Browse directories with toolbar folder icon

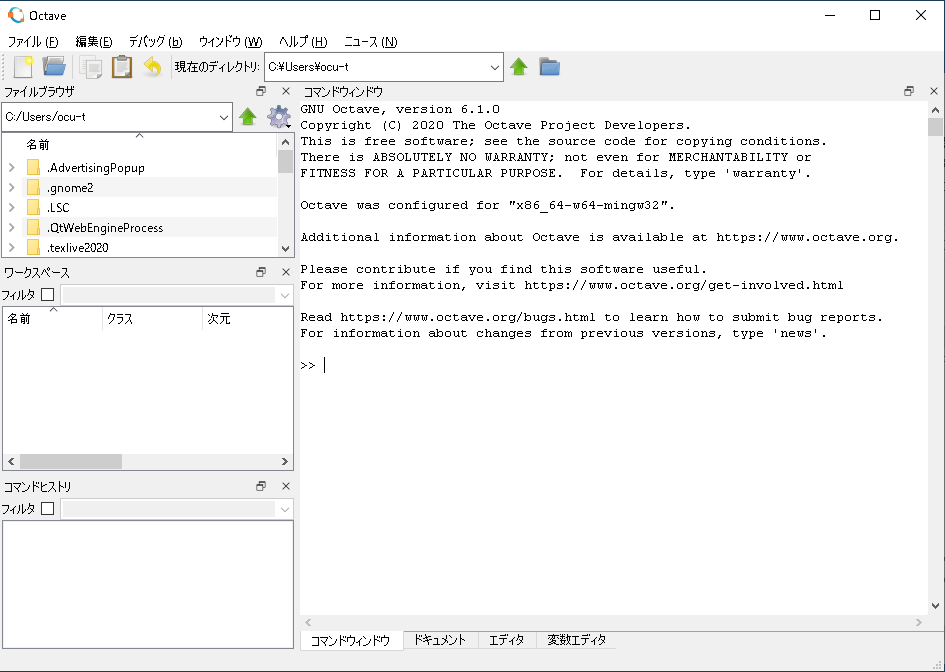point(549,67)
